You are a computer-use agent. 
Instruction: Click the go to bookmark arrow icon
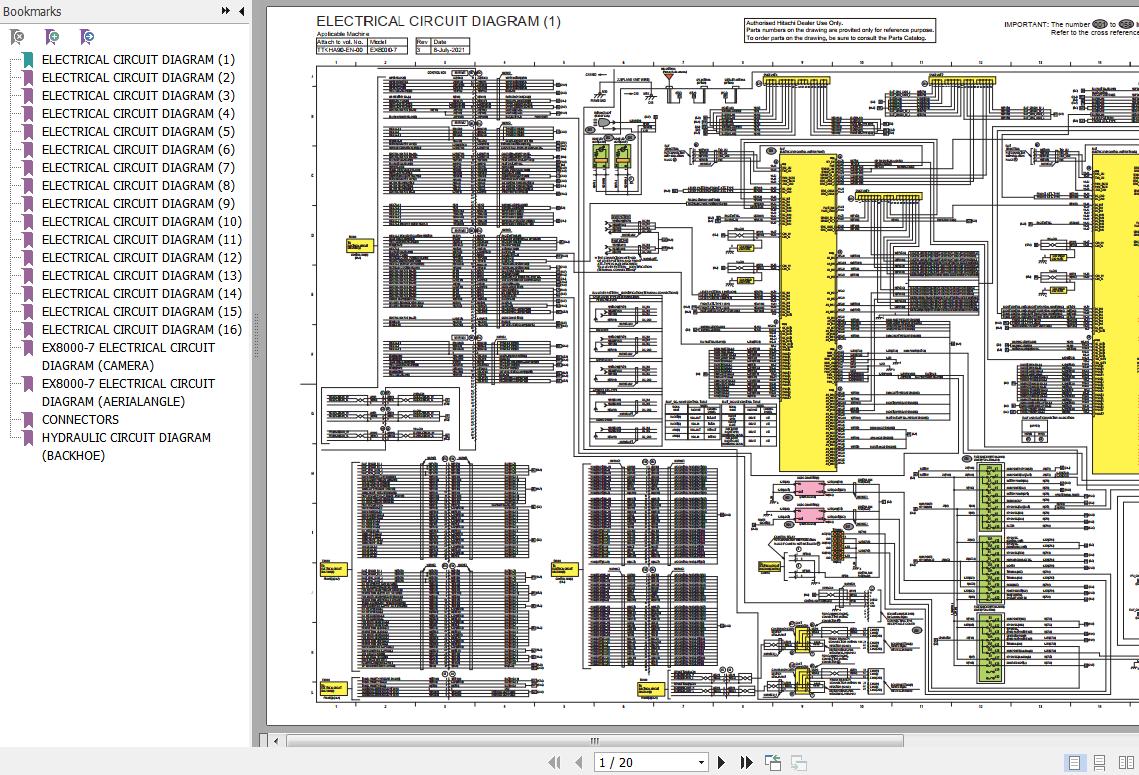(88, 37)
